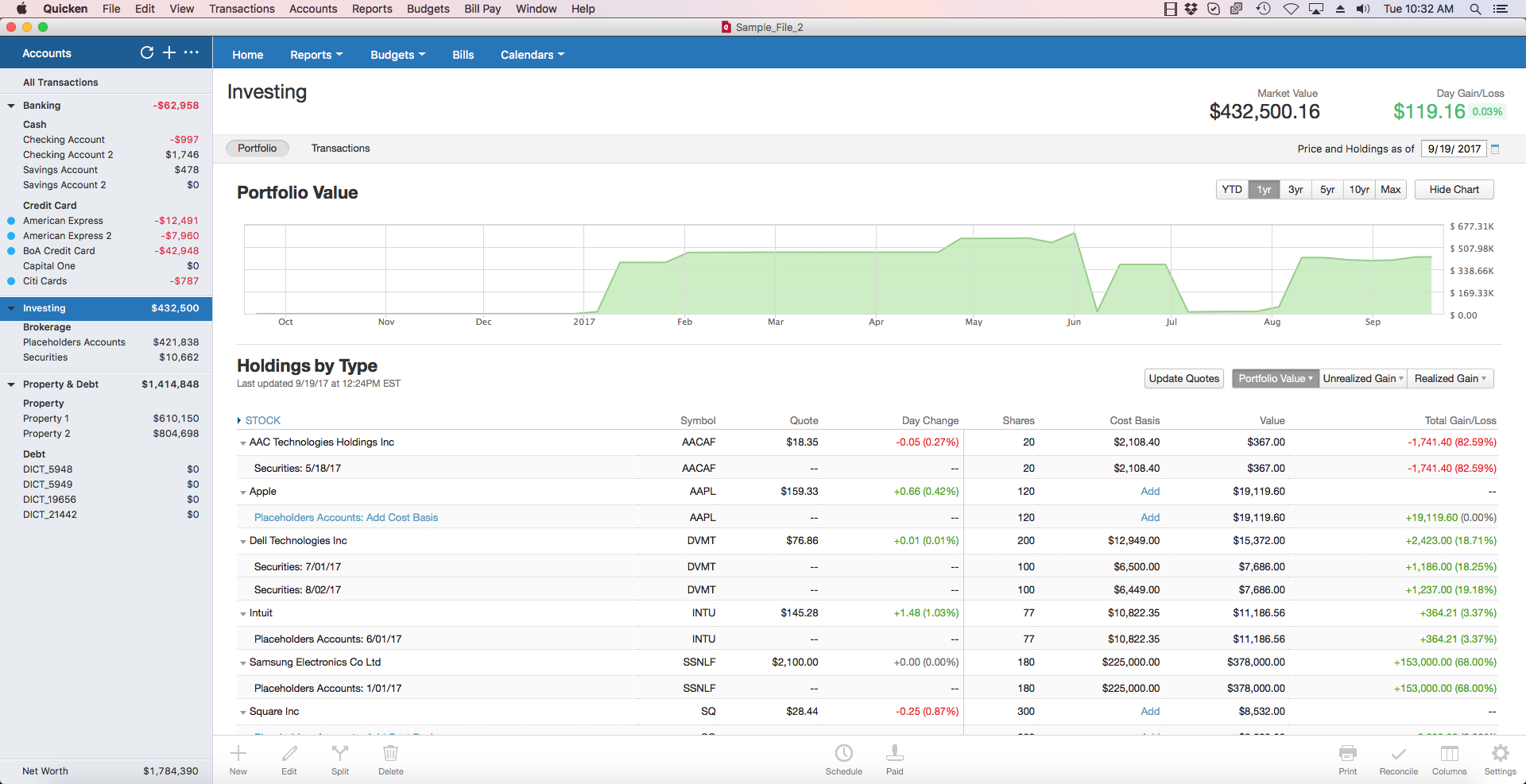Click the Update Quotes button
1526x784 pixels.
[x=1183, y=379]
